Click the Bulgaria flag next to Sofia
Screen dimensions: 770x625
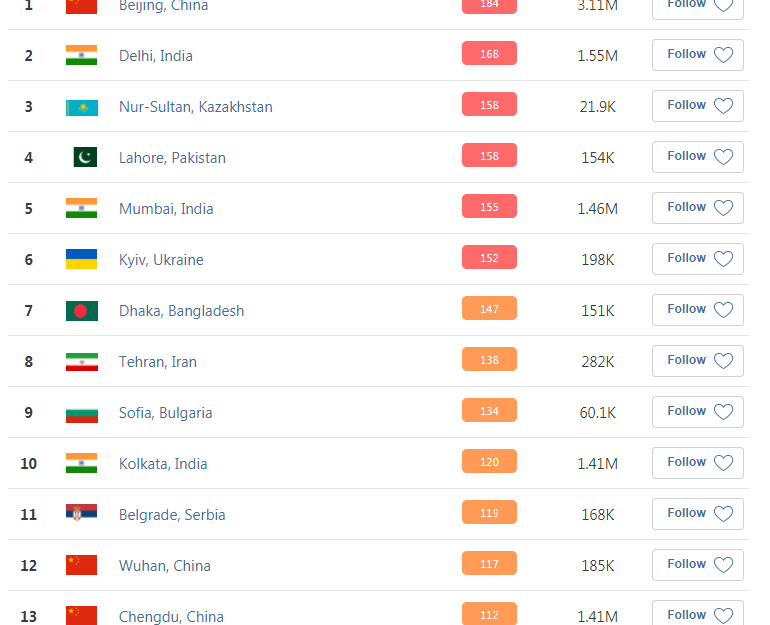(x=82, y=413)
